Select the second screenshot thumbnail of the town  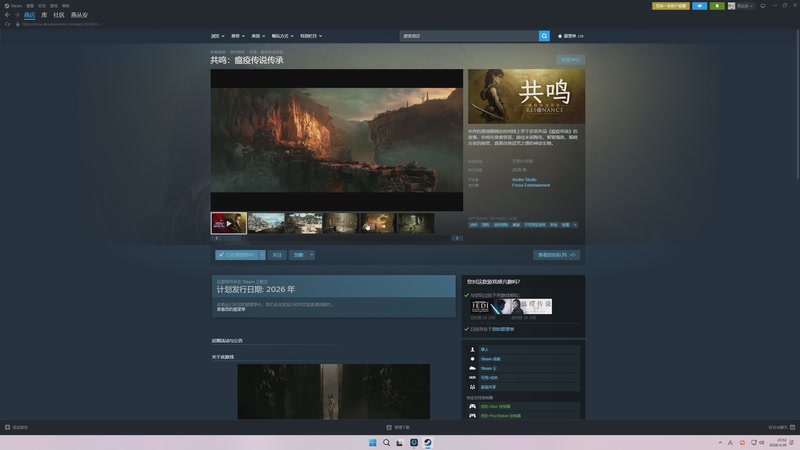[x=266, y=223]
